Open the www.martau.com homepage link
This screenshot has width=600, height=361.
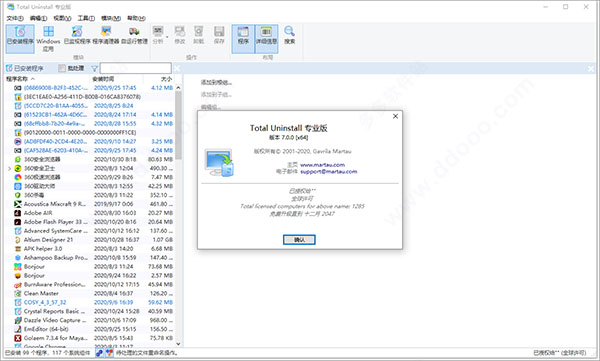point(323,165)
